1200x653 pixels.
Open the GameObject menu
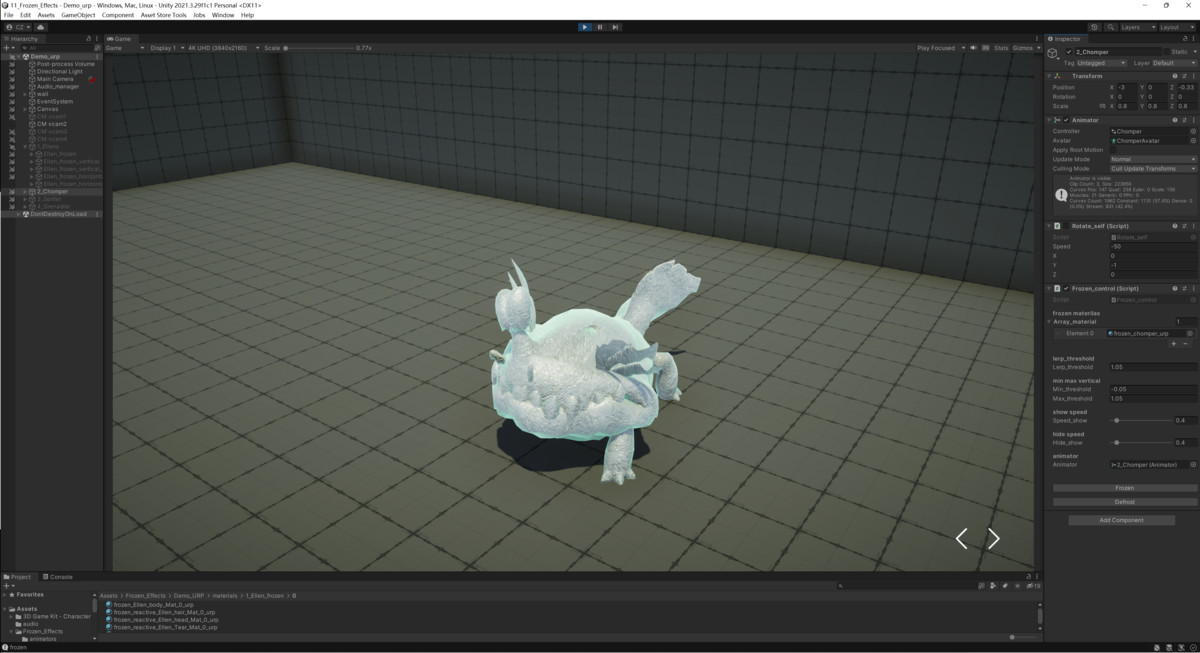78,15
